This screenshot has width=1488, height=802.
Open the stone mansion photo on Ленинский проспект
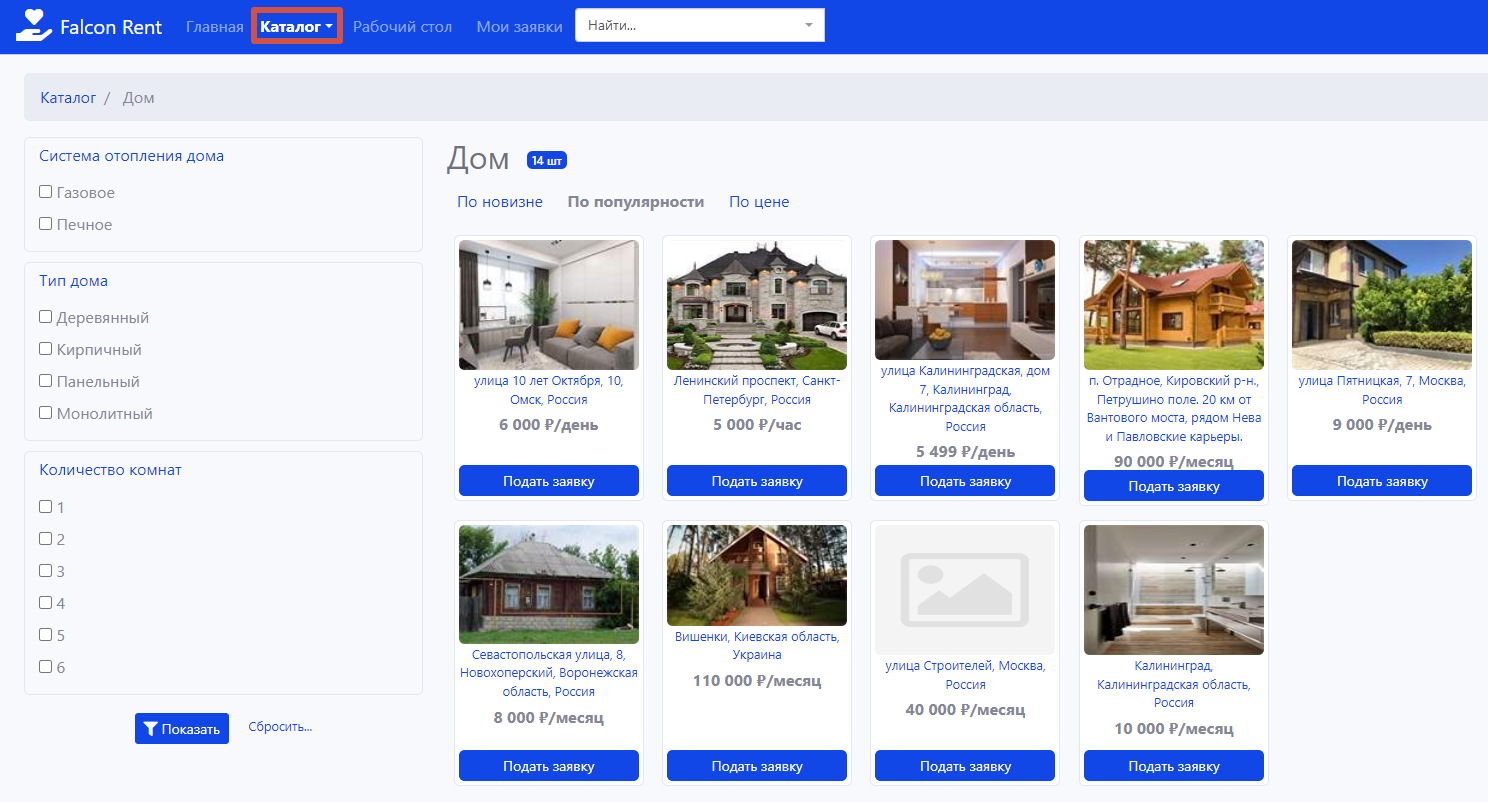(756, 305)
